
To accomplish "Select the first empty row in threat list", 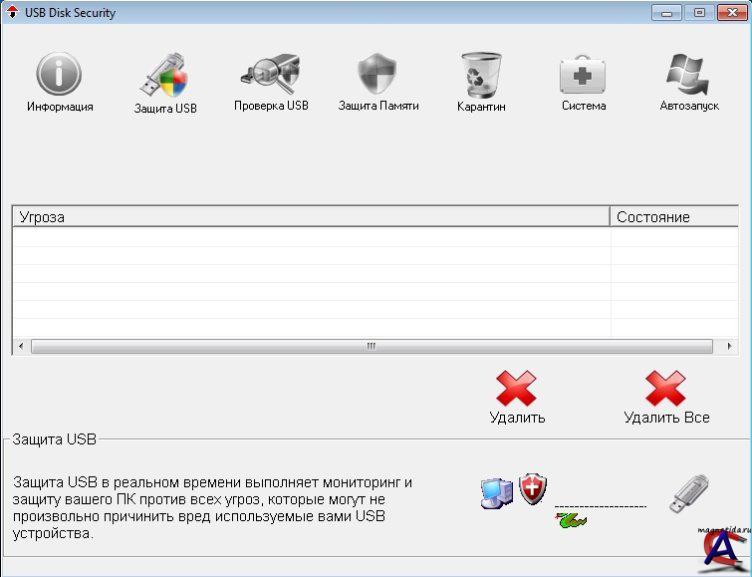I will click(310, 237).
